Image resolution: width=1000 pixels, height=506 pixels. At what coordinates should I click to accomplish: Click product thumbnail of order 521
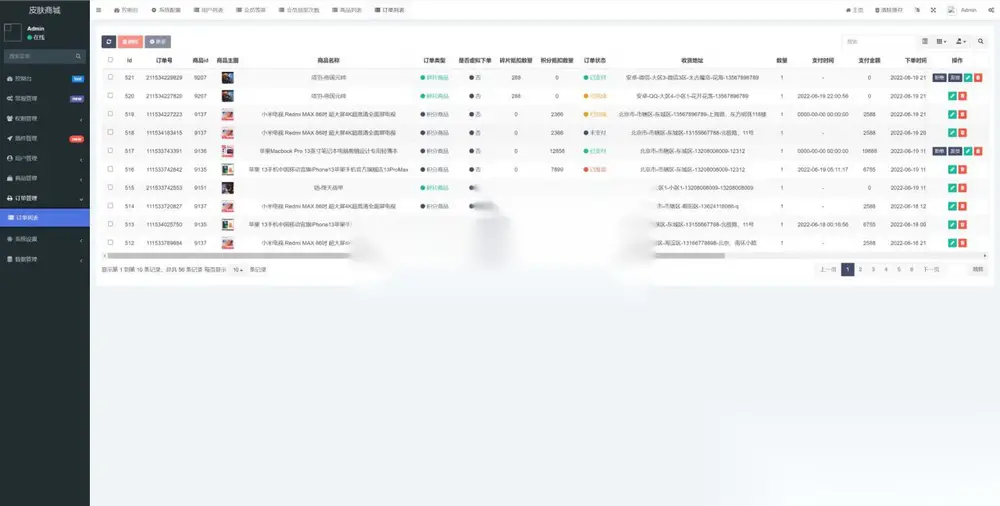(228, 78)
